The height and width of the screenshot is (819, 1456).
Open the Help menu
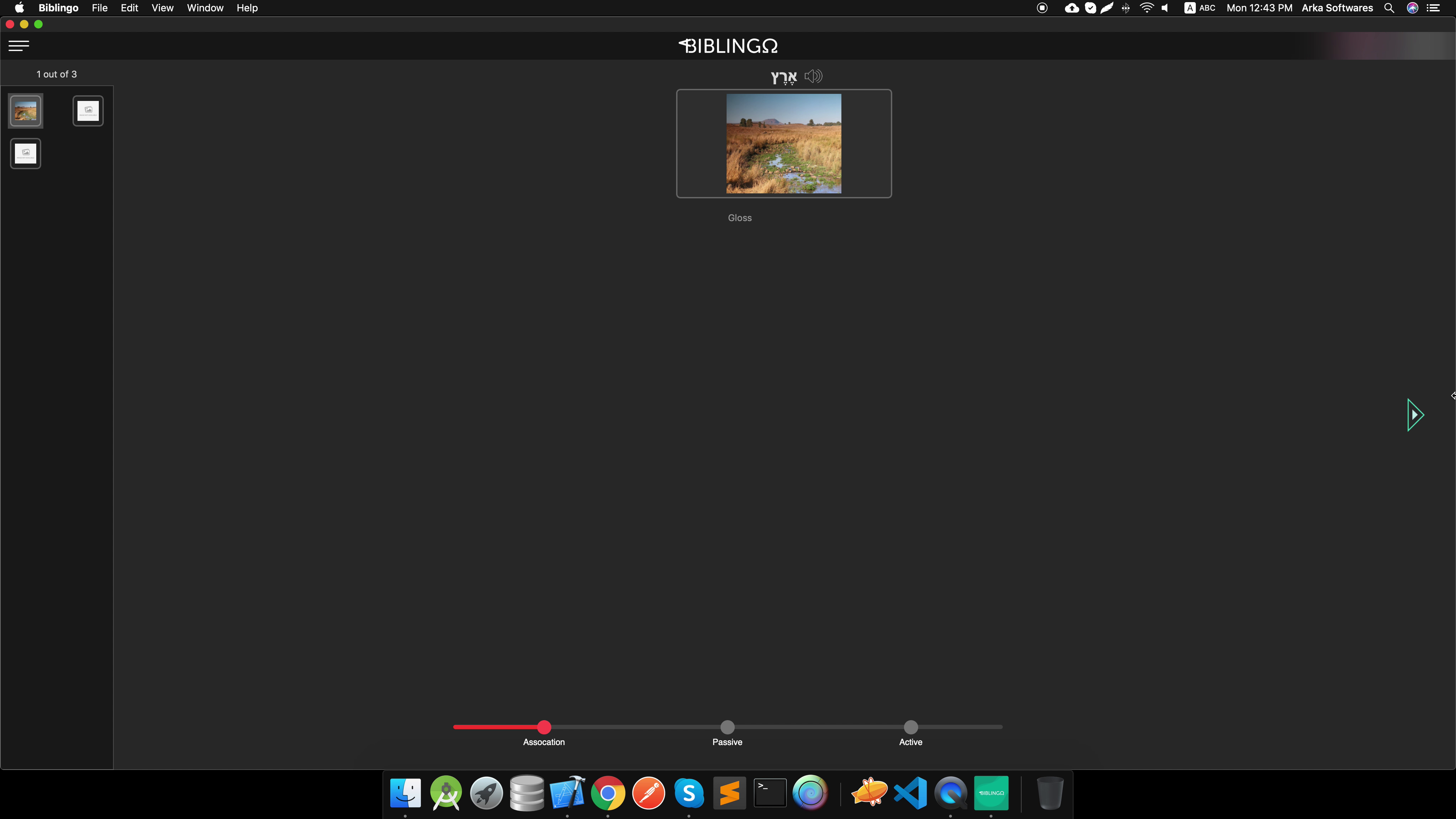pyautogui.click(x=247, y=8)
